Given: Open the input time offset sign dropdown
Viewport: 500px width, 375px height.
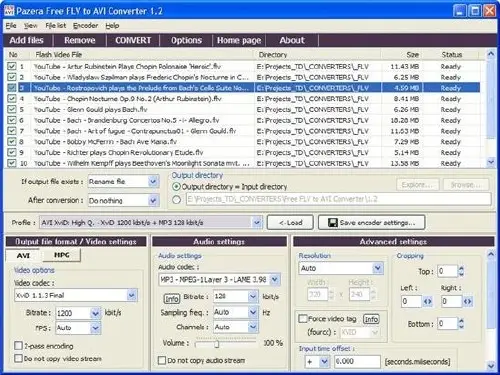Looking at the screenshot, I should tap(324, 362).
